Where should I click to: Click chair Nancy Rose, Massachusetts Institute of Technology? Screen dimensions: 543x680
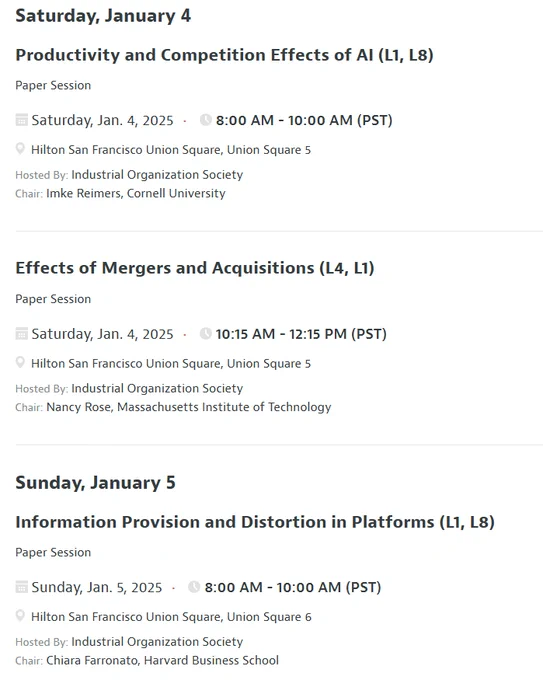189,407
